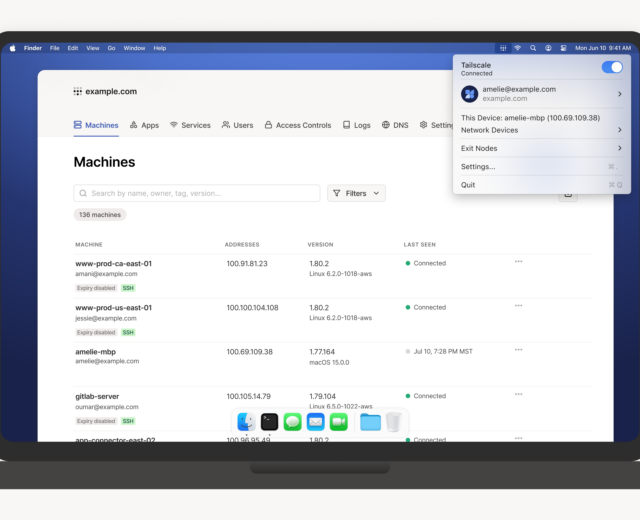Click the MACHINE column header
This screenshot has height=520, width=640.
[x=89, y=244]
